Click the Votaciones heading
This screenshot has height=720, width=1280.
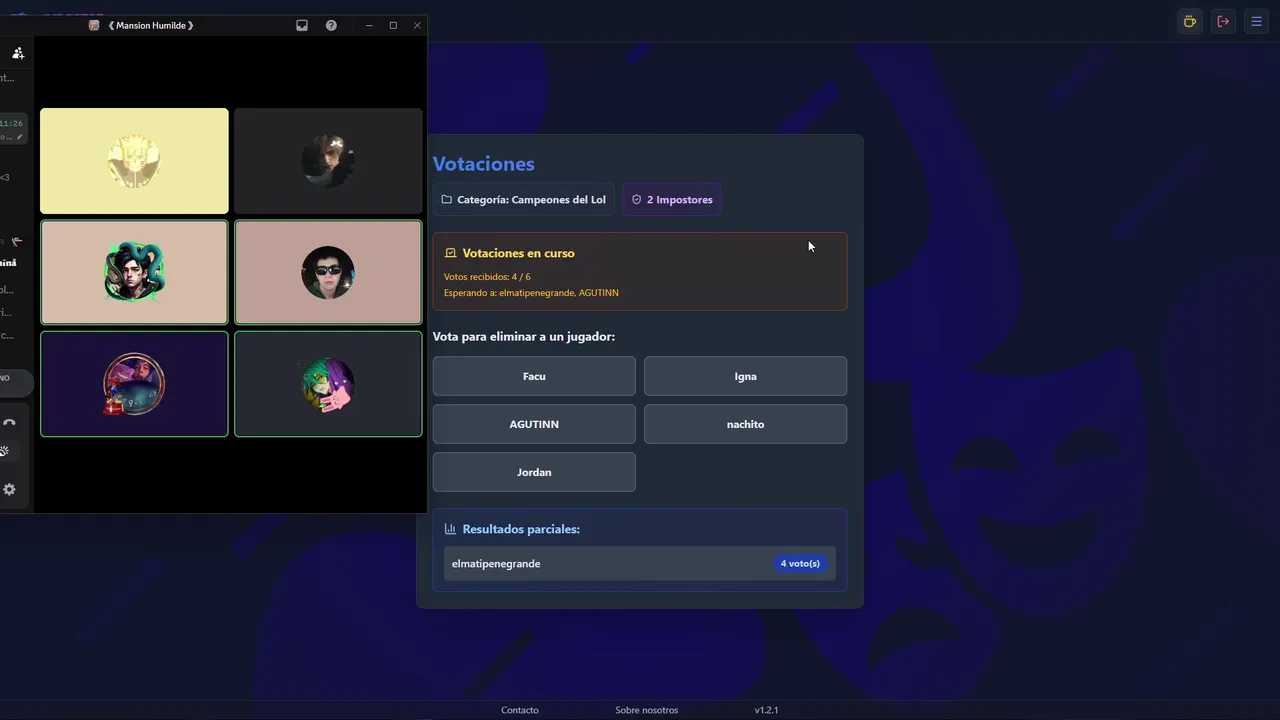[484, 164]
